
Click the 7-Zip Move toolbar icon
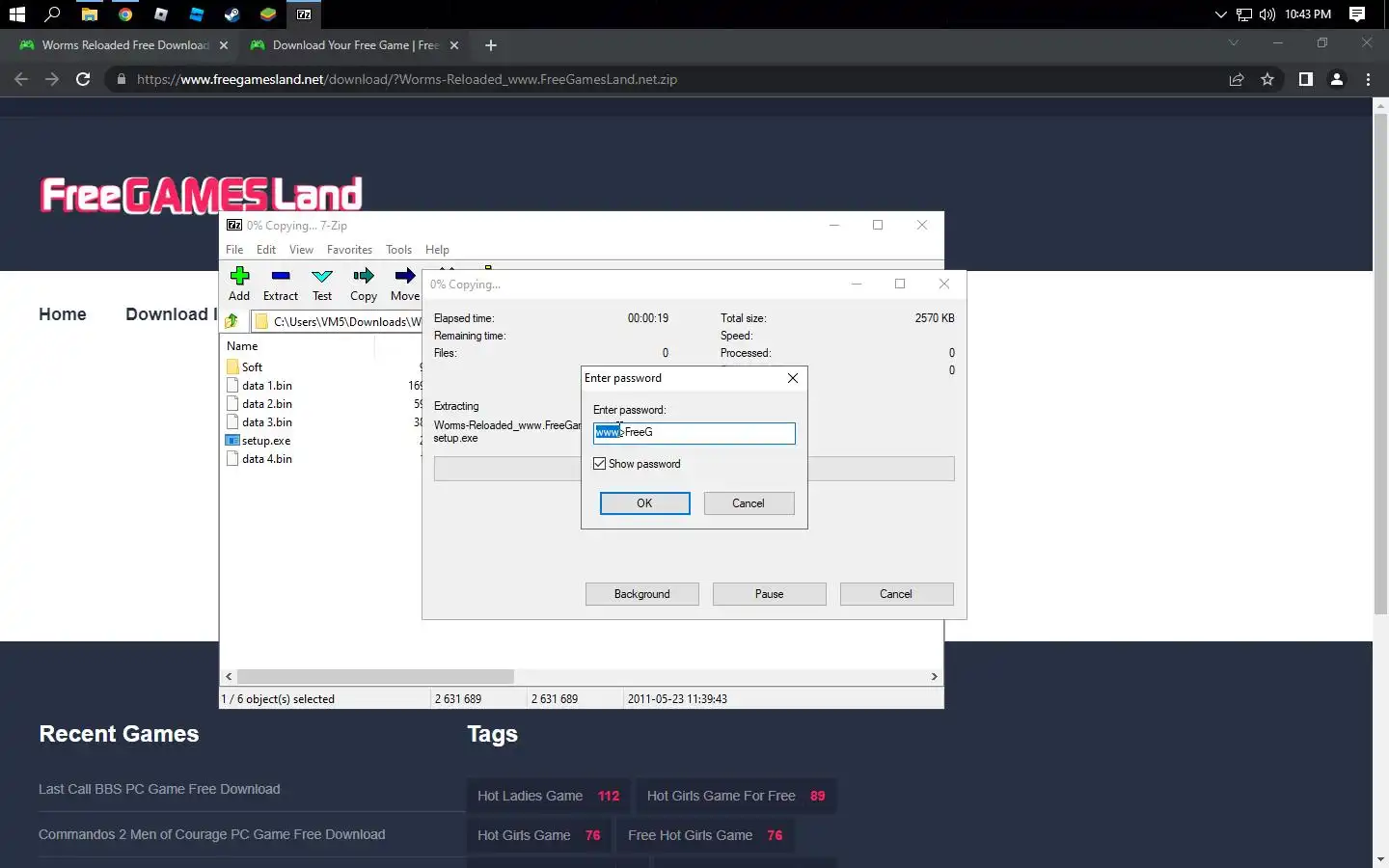point(405,284)
